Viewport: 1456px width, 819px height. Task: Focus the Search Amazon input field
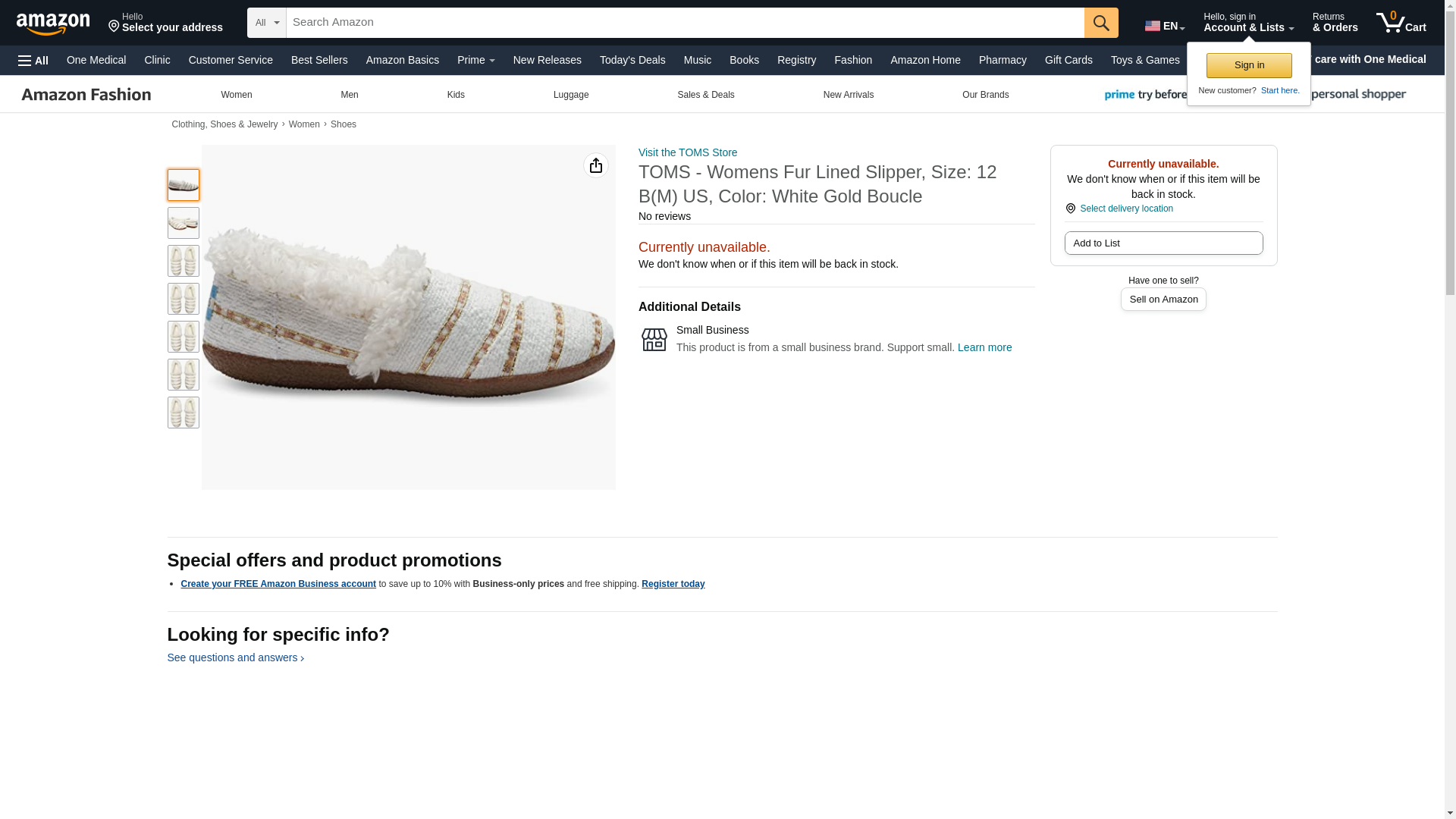pyautogui.click(x=685, y=23)
